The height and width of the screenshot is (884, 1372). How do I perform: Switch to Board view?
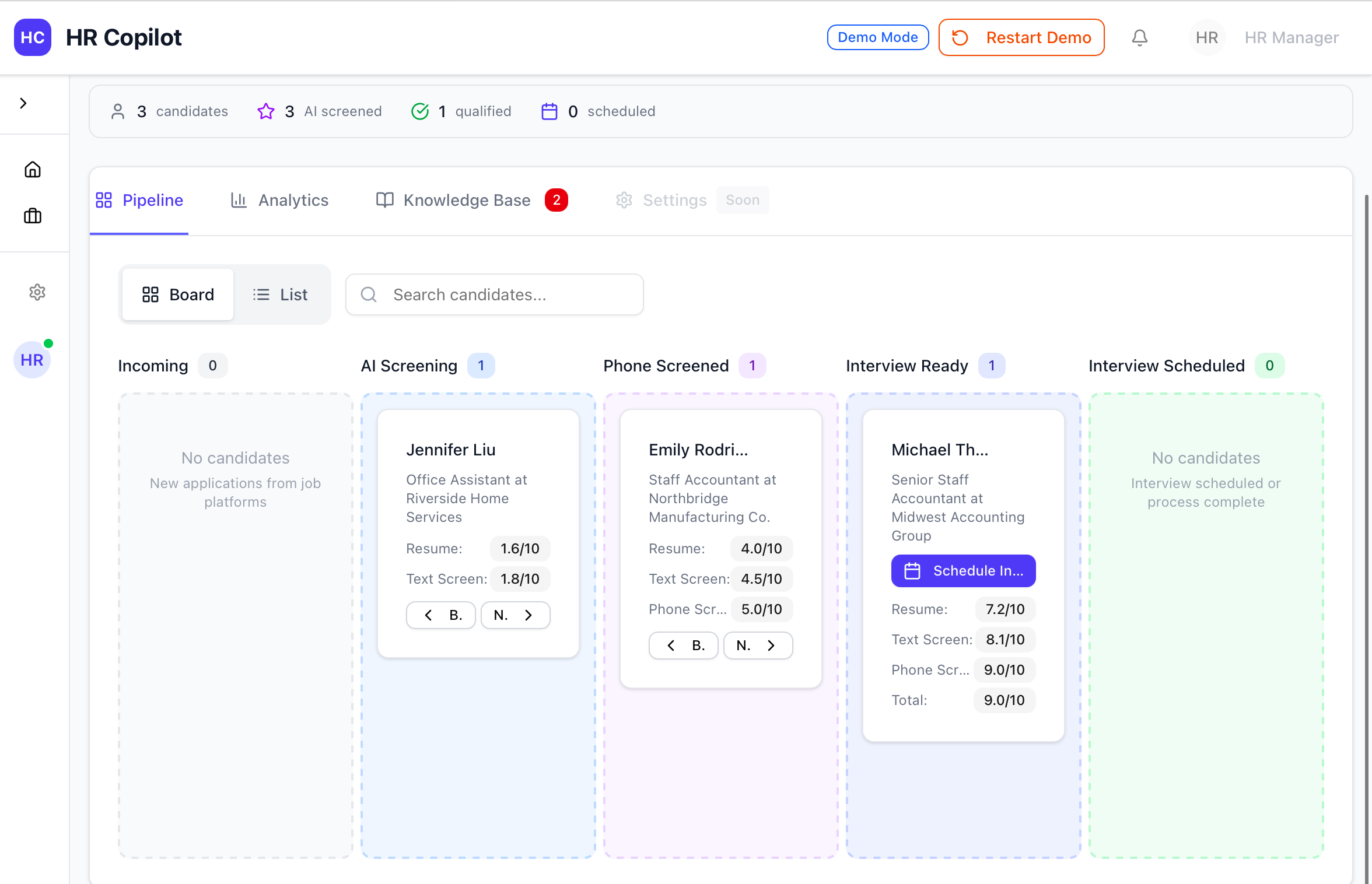tap(178, 294)
